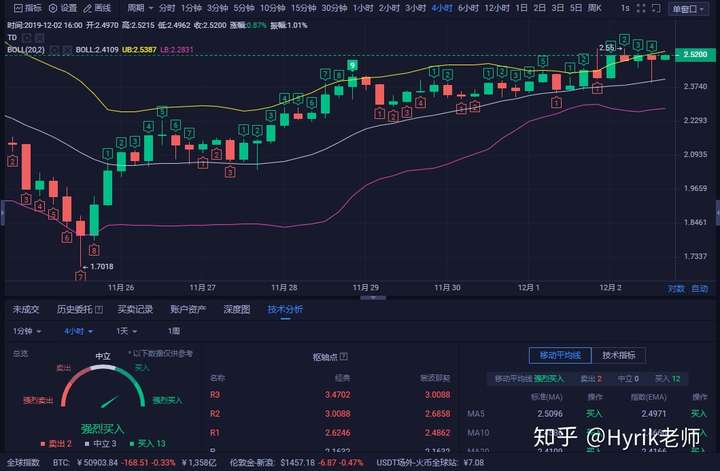Select the 2日 chart period
Image resolution: width=720 pixels, height=471 pixels.
540,8
